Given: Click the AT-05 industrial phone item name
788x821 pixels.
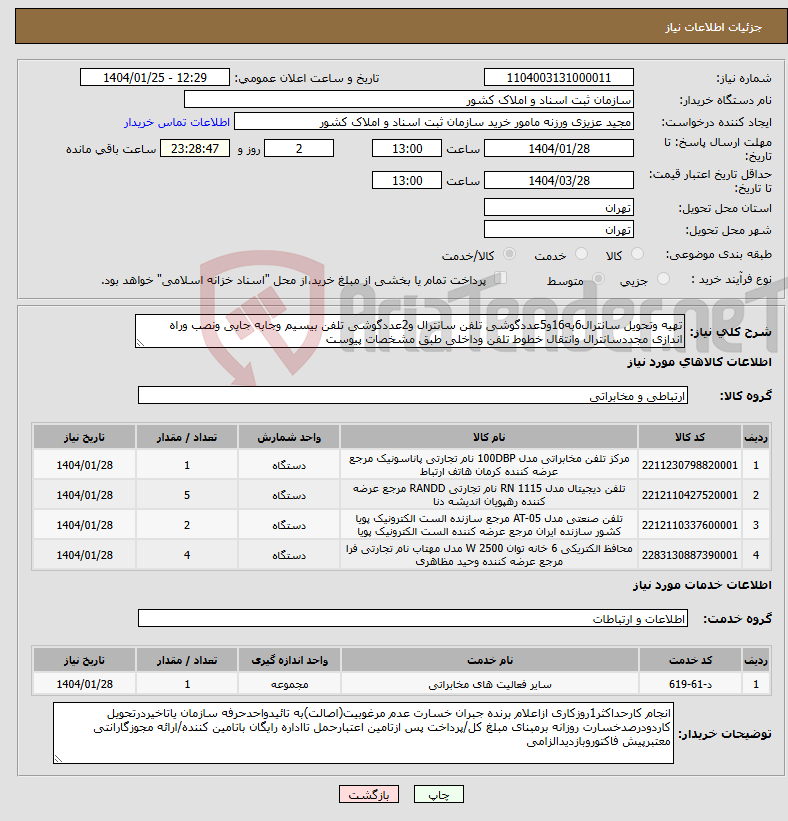Looking at the screenshot, I should pos(489,525).
